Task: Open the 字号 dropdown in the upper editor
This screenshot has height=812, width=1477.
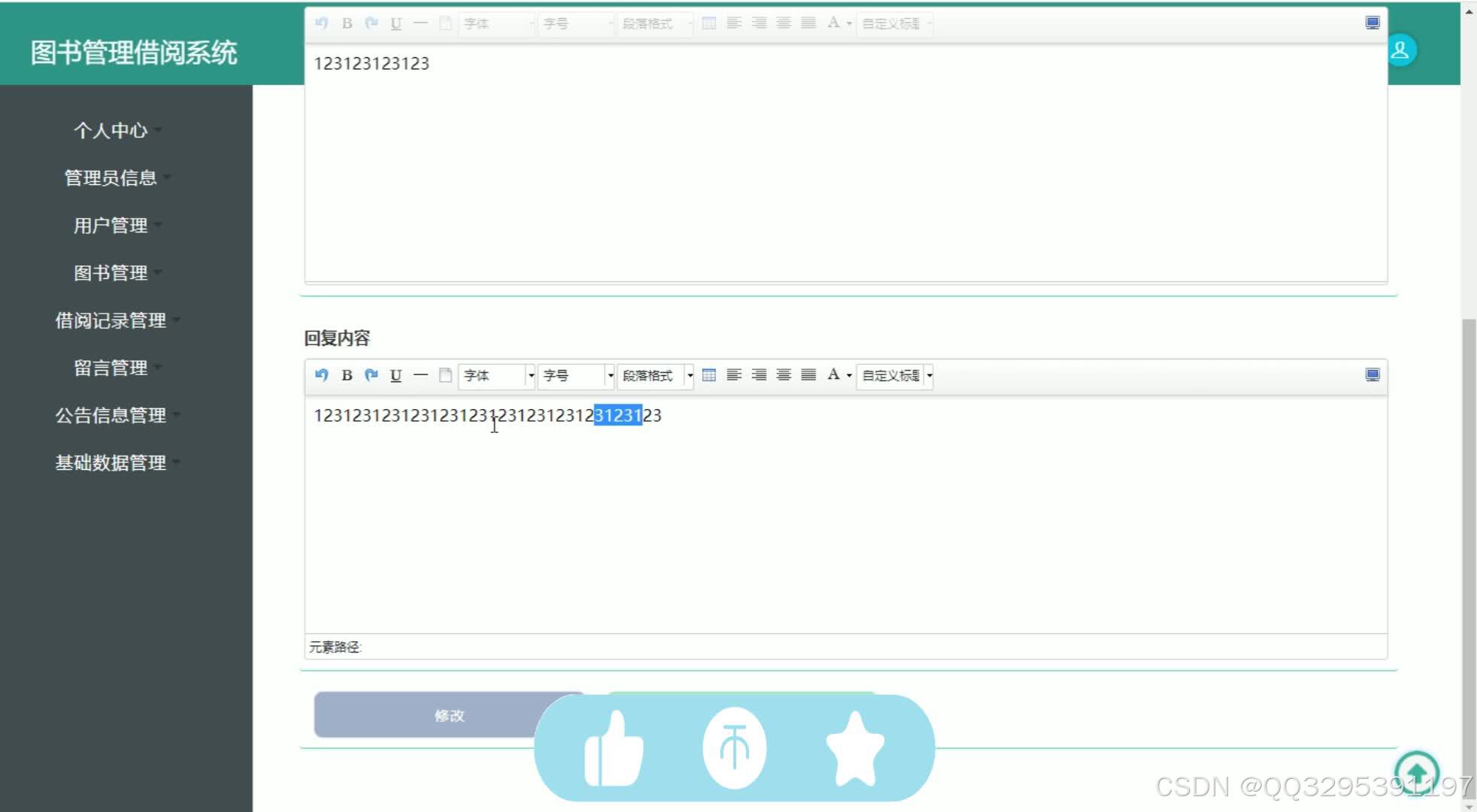Action: (x=576, y=23)
